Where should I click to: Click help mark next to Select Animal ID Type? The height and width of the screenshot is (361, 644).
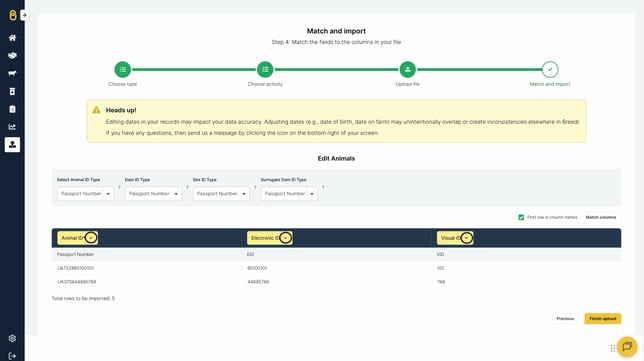(x=120, y=187)
